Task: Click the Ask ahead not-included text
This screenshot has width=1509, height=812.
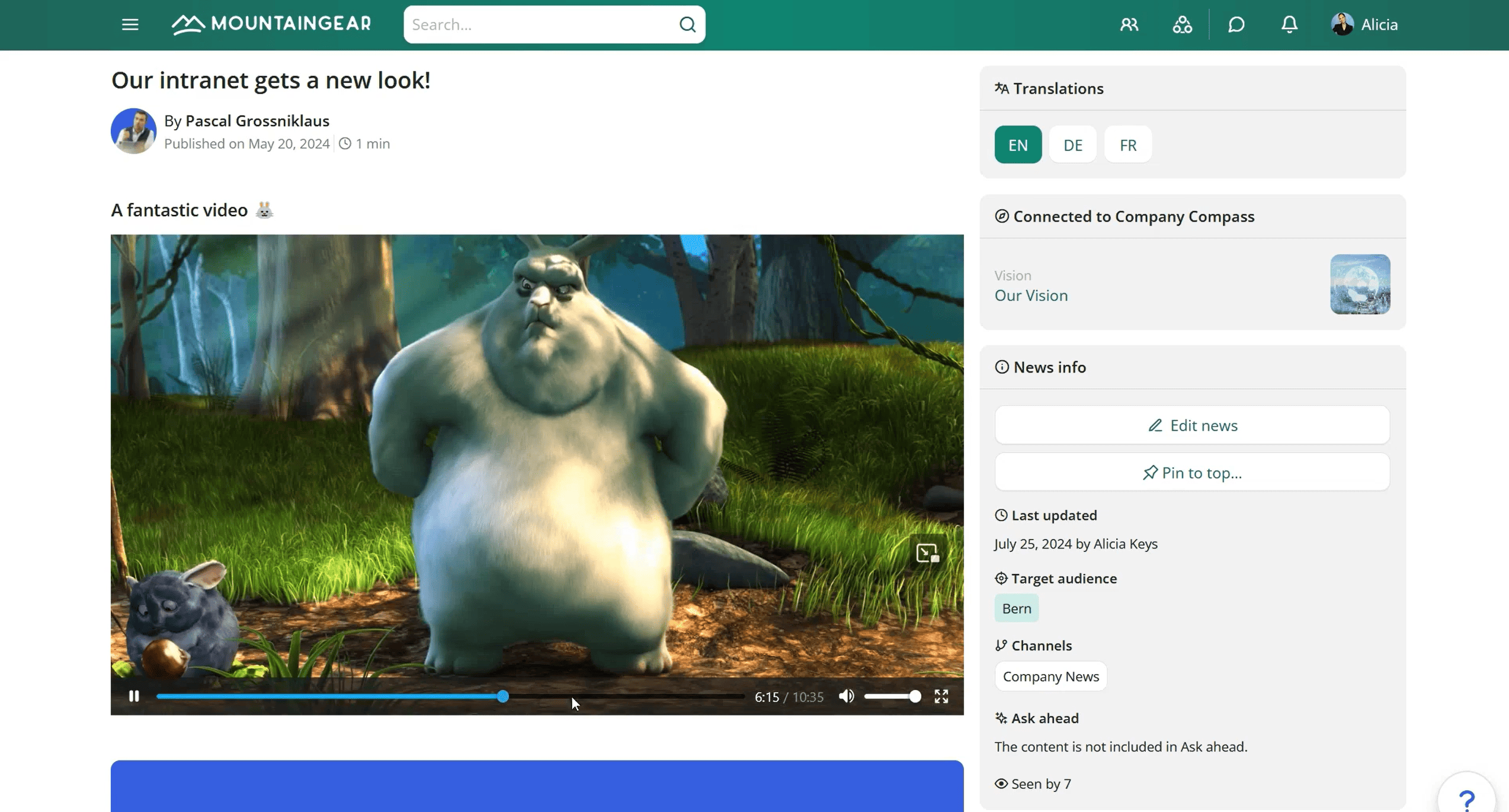Action: point(1120,746)
